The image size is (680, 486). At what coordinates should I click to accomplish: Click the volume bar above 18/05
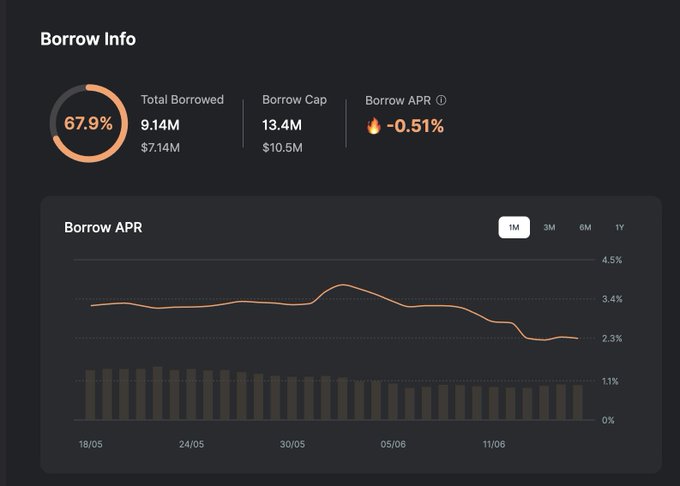coord(90,395)
